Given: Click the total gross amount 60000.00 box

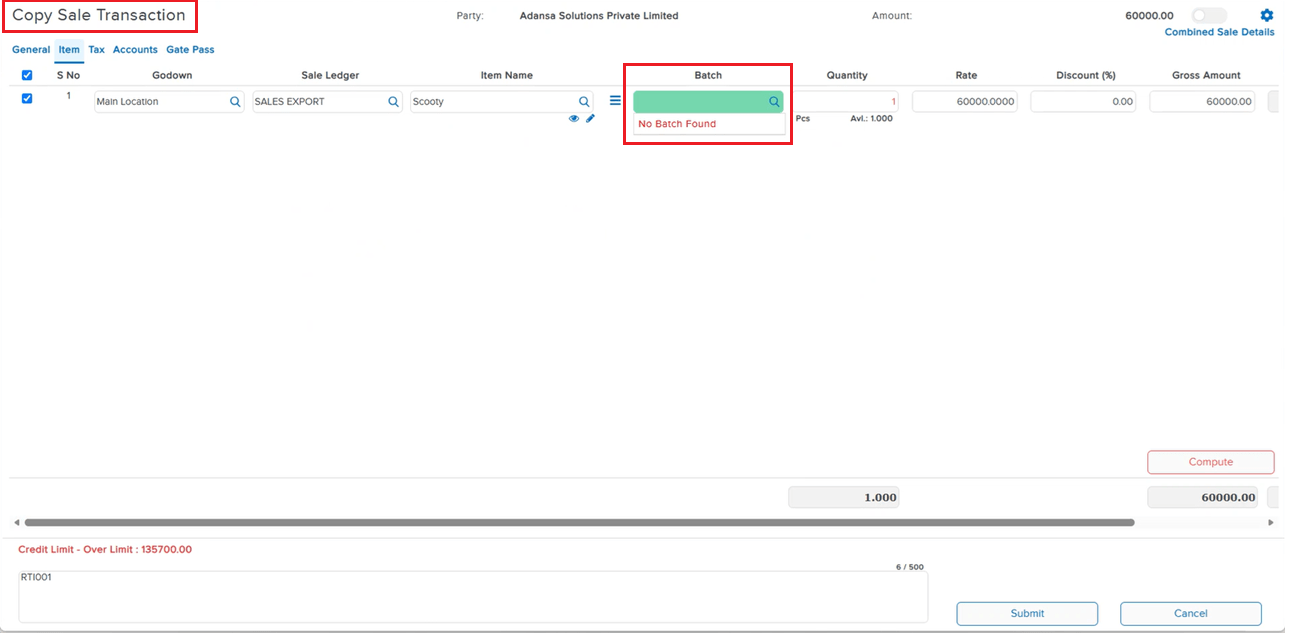Looking at the screenshot, I should (x=1204, y=497).
